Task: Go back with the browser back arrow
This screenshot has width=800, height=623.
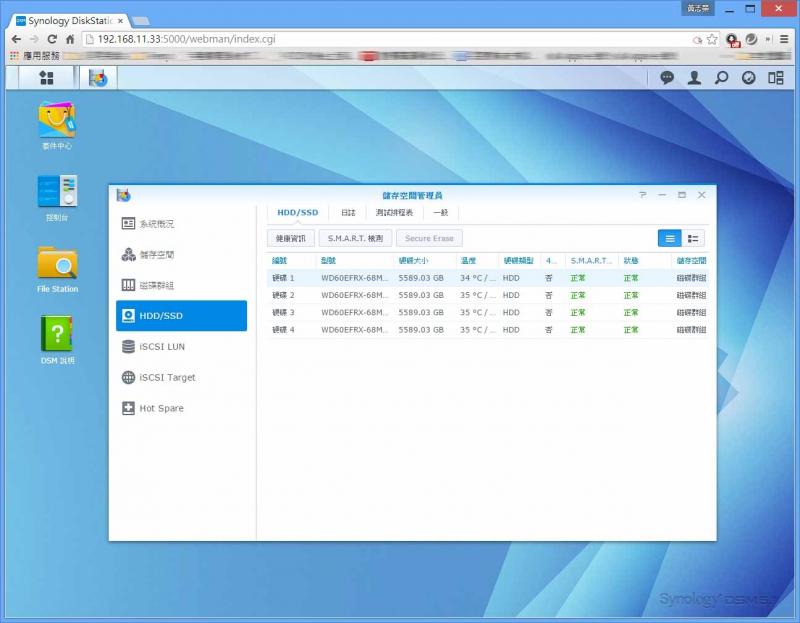Action: 16,39
